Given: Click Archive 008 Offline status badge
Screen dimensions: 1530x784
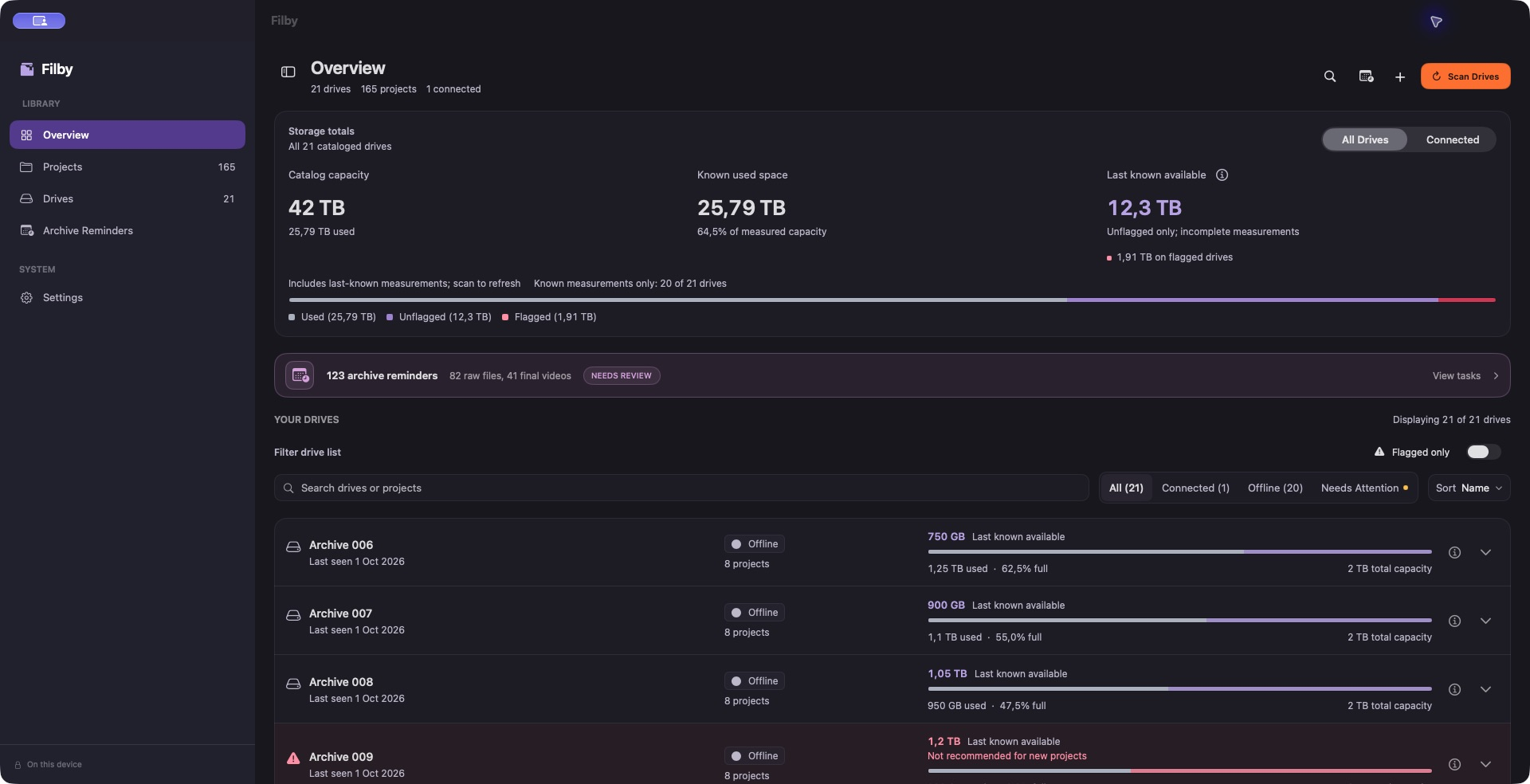Looking at the screenshot, I should (754, 681).
